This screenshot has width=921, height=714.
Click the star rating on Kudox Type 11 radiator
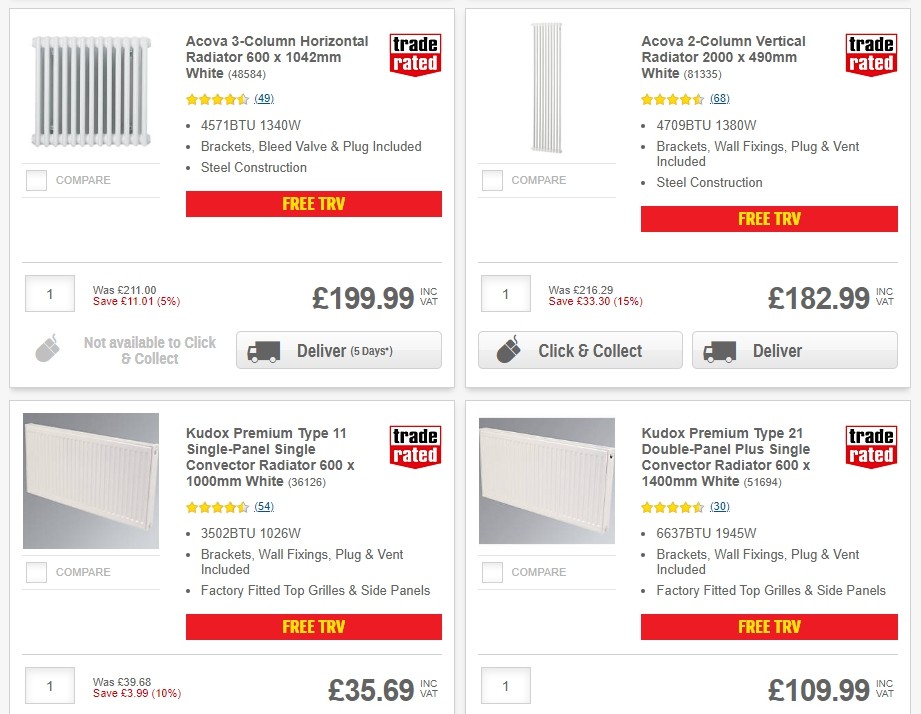click(x=213, y=507)
